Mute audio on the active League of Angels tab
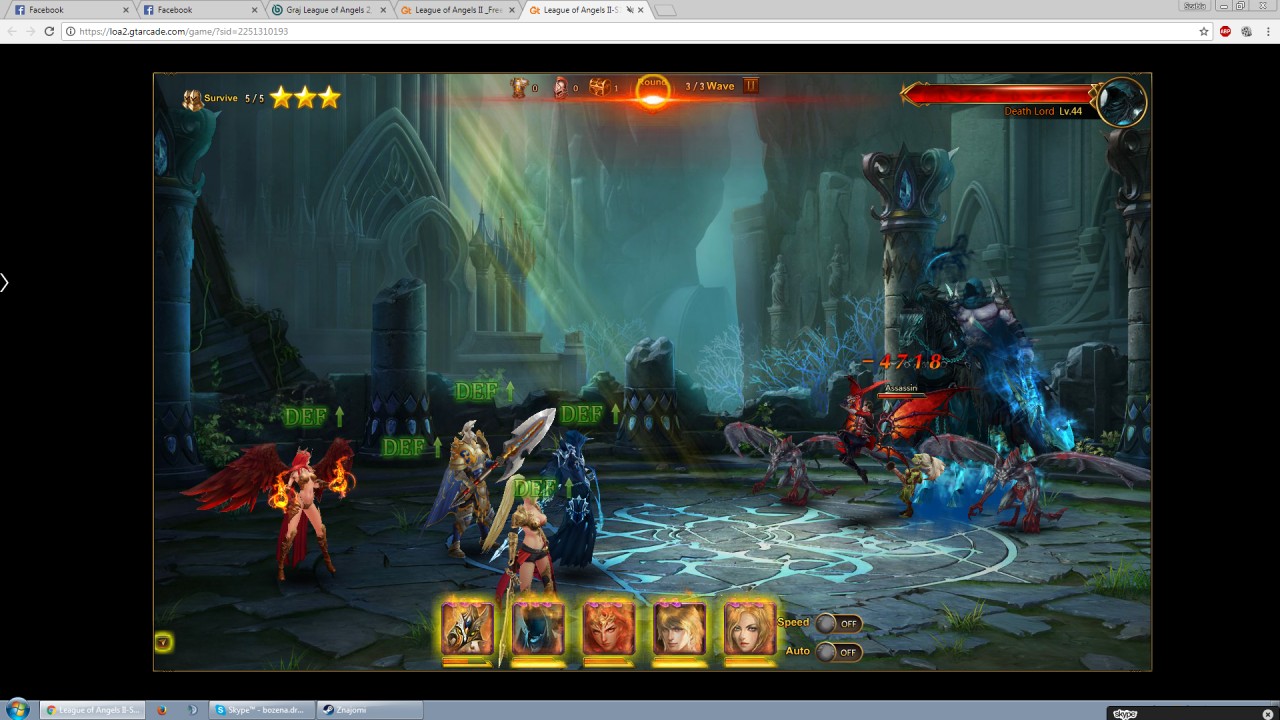1280x720 pixels. [x=628, y=10]
